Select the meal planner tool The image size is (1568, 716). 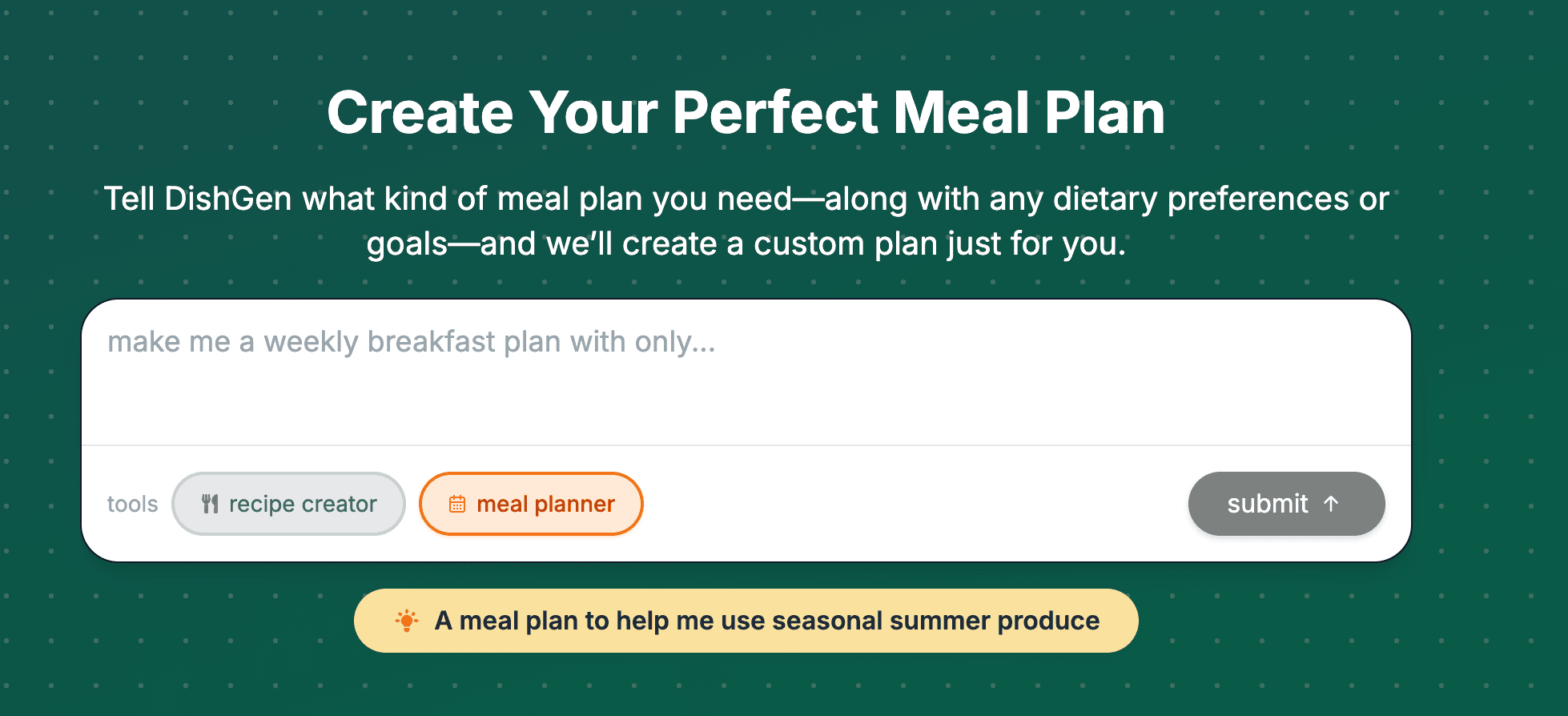click(531, 504)
